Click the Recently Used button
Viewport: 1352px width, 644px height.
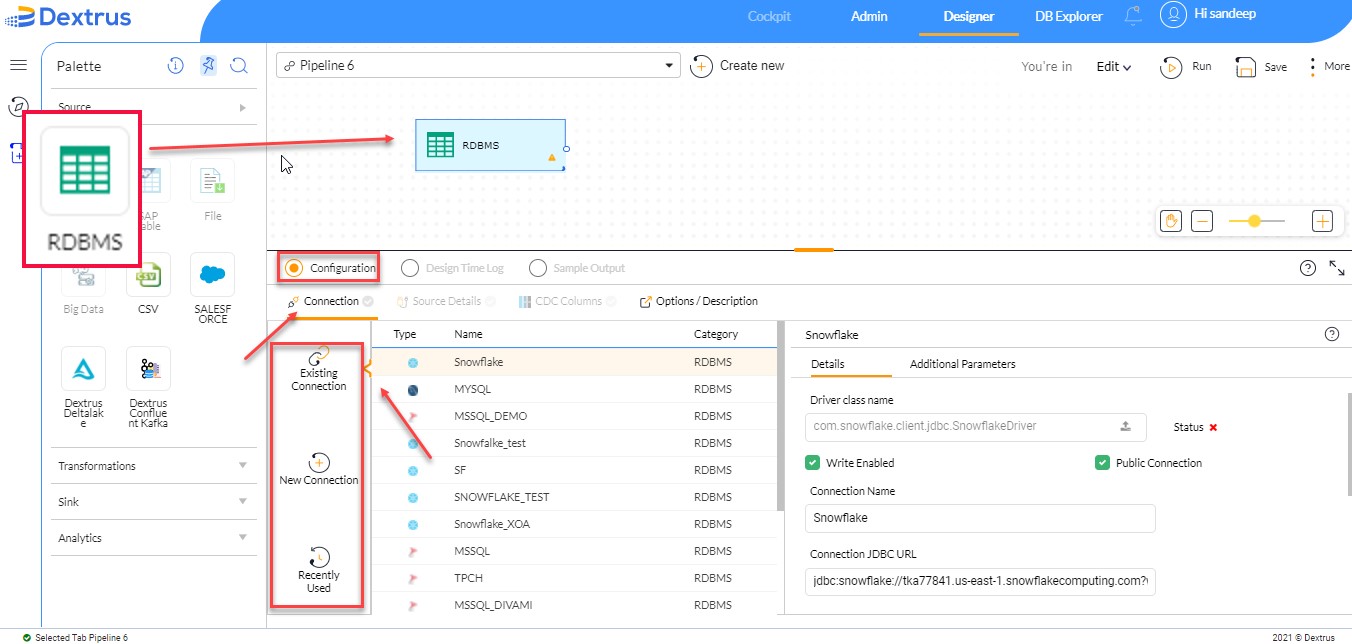pos(319,570)
